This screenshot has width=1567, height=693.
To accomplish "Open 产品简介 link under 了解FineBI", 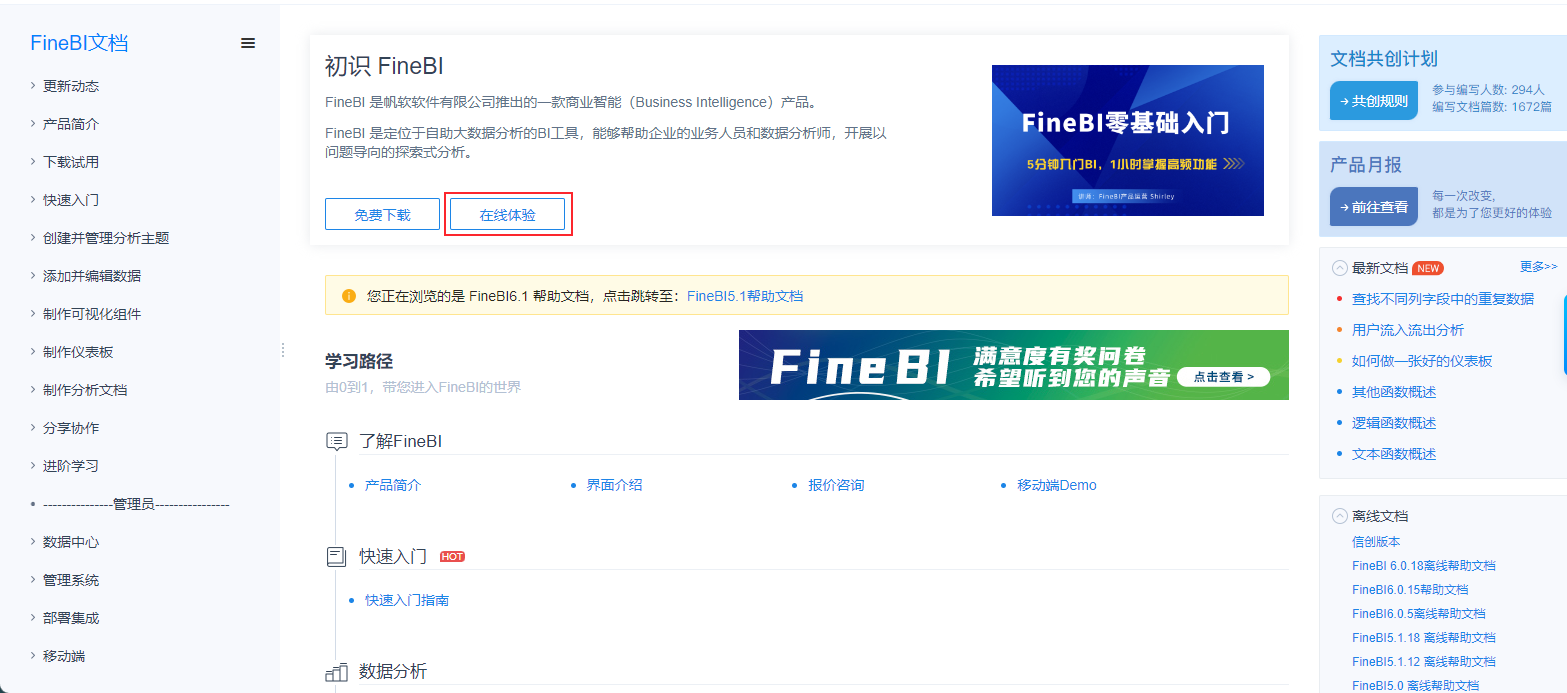I will (x=393, y=485).
